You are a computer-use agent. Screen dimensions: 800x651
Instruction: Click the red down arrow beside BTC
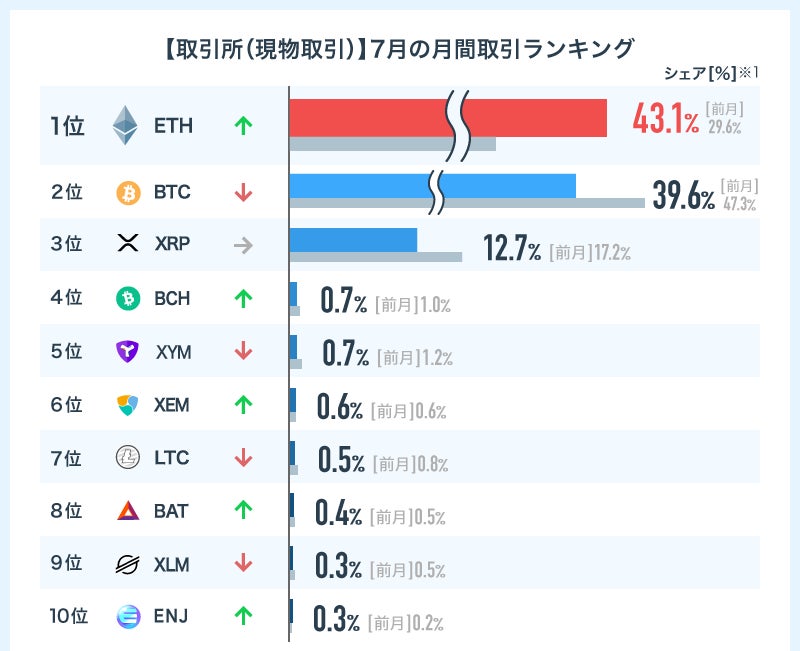point(242,192)
